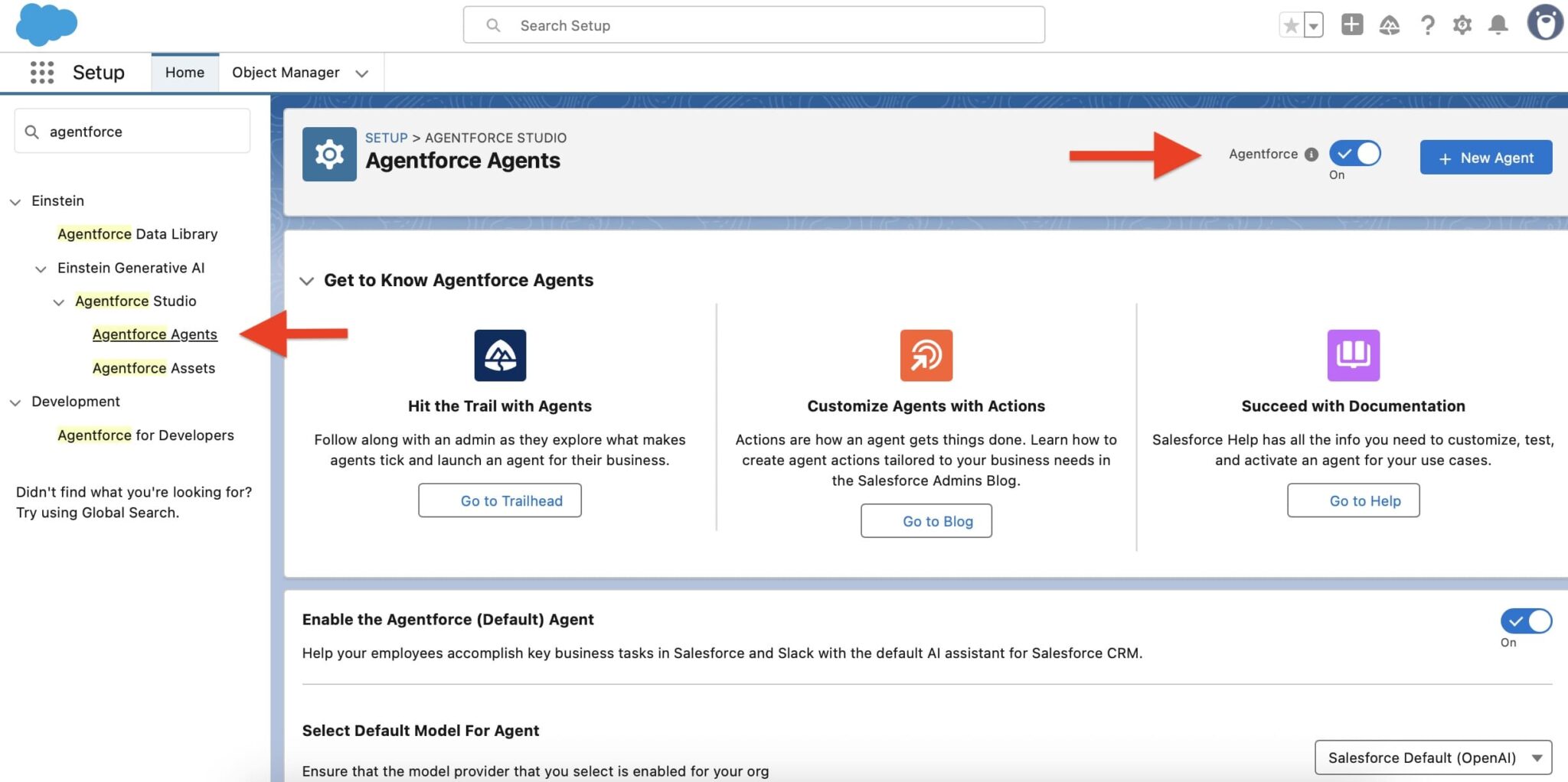The image size is (1568, 782).
Task: Switch to the Object Manager tab
Action: click(286, 72)
